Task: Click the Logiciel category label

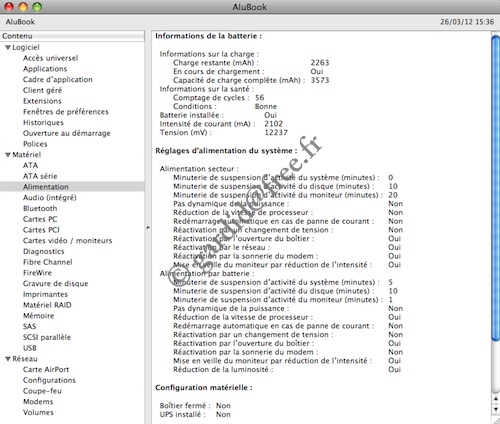Action: point(26,47)
